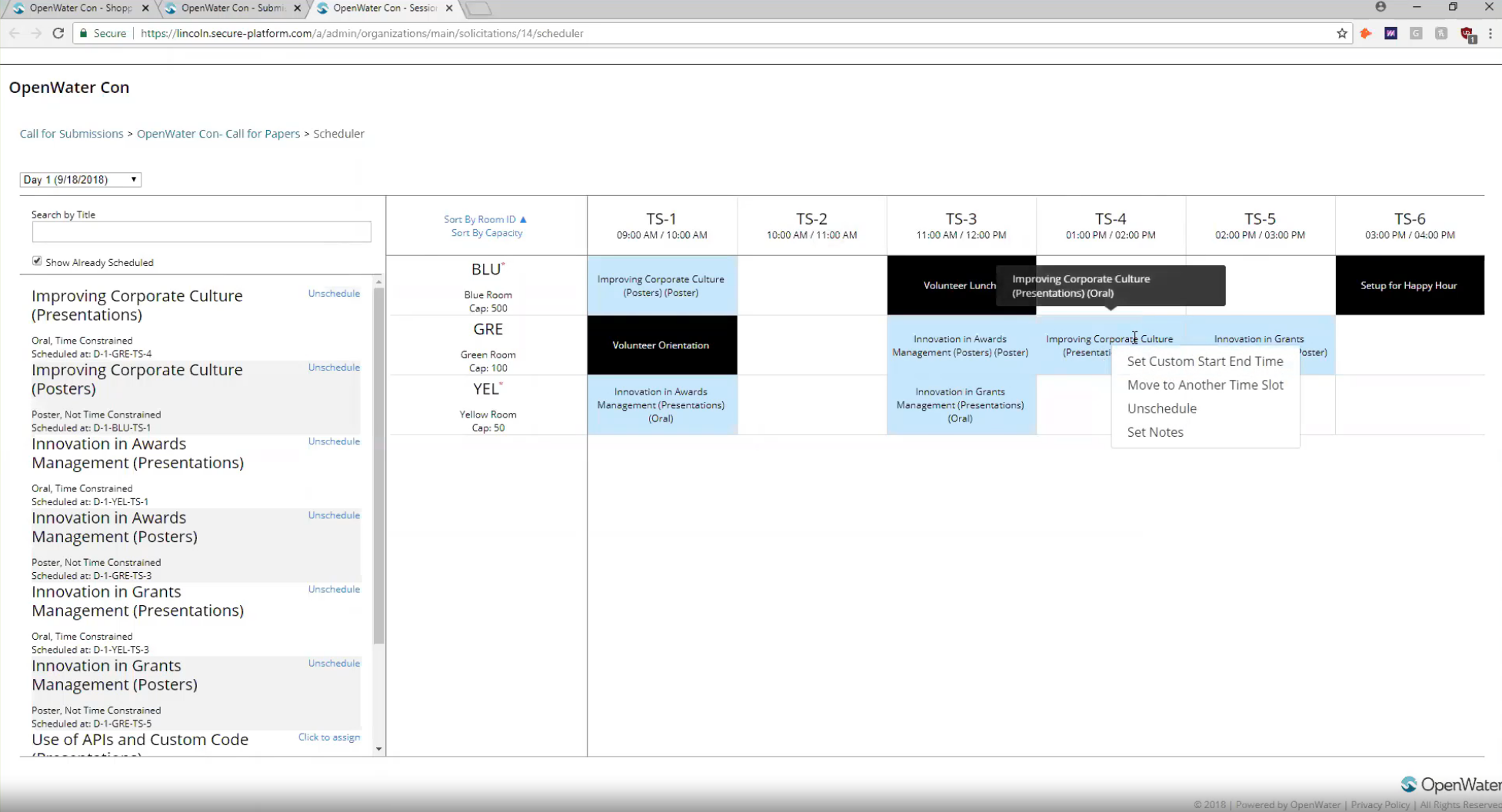1502x812 pixels.
Task: Open OpenWater Con- Call for Papers breadcrumb
Action: pos(218,134)
